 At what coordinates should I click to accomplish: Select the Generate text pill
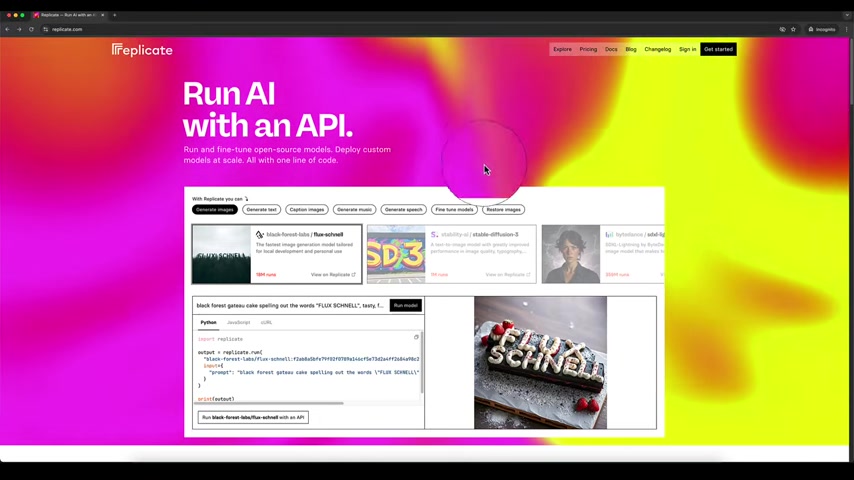point(261,210)
